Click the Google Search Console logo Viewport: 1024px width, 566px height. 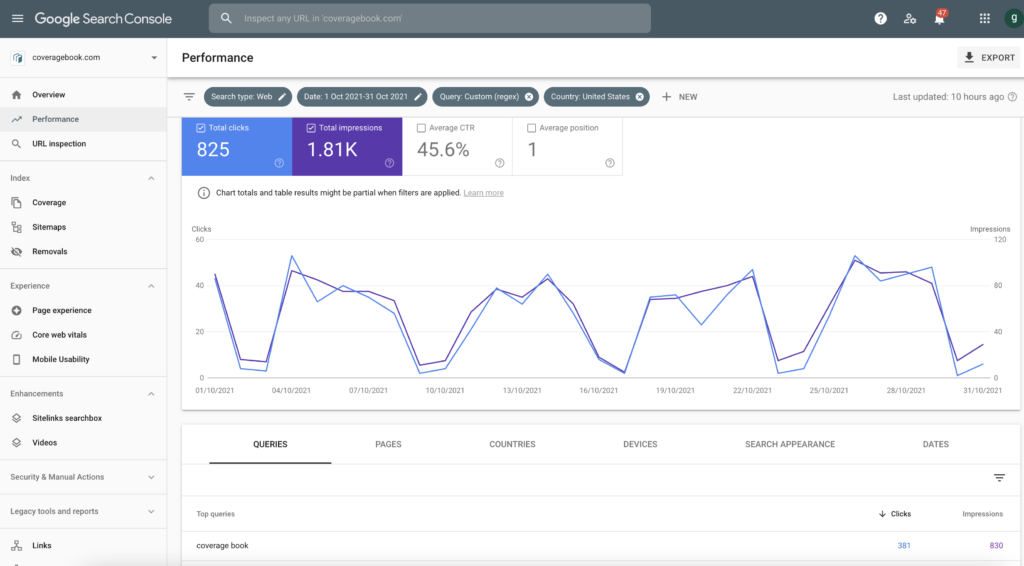click(103, 19)
